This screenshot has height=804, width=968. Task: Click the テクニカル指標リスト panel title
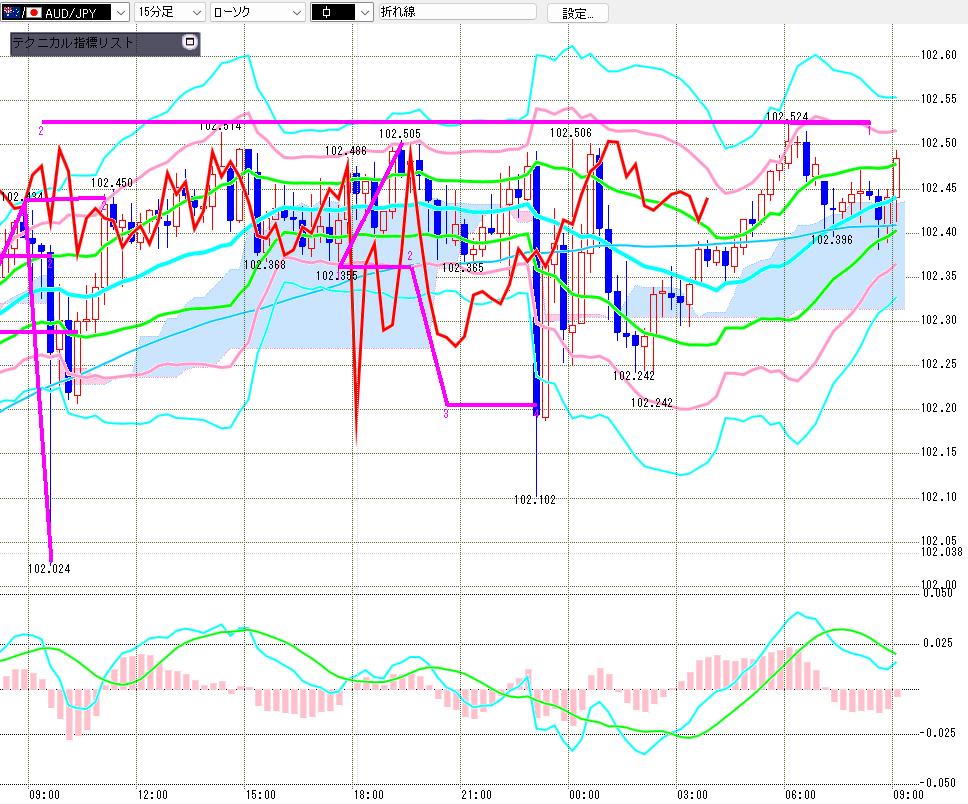click(73, 43)
